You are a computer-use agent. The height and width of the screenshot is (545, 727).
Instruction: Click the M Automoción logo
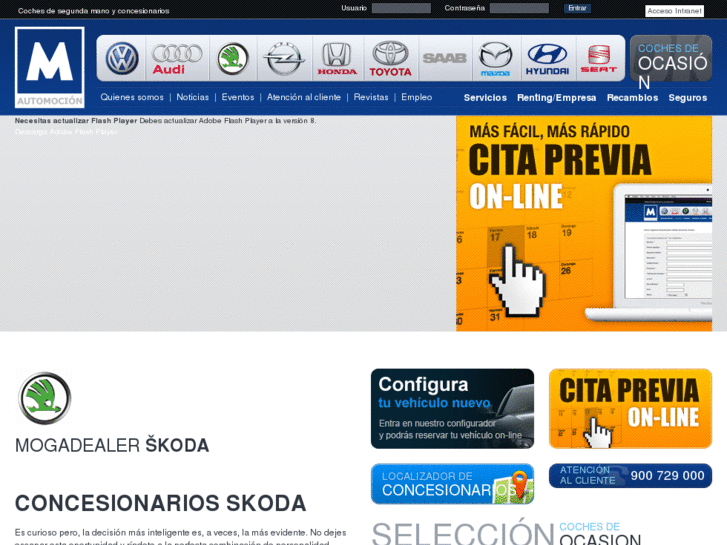(x=50, y=67)
